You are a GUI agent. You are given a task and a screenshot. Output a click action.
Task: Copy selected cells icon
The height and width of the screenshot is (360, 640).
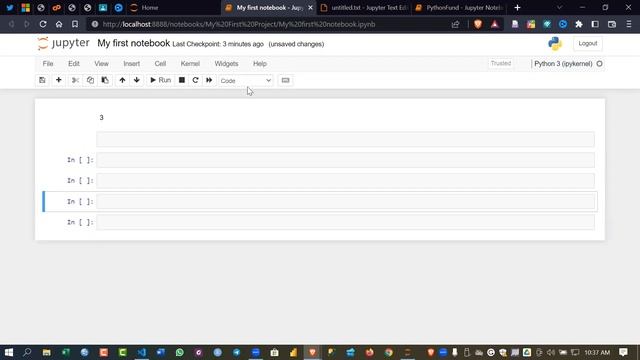[x=90, y=80]
